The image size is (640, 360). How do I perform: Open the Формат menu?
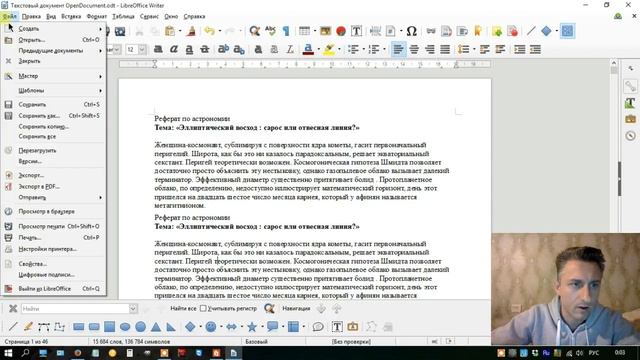click(x=97, y=17)
